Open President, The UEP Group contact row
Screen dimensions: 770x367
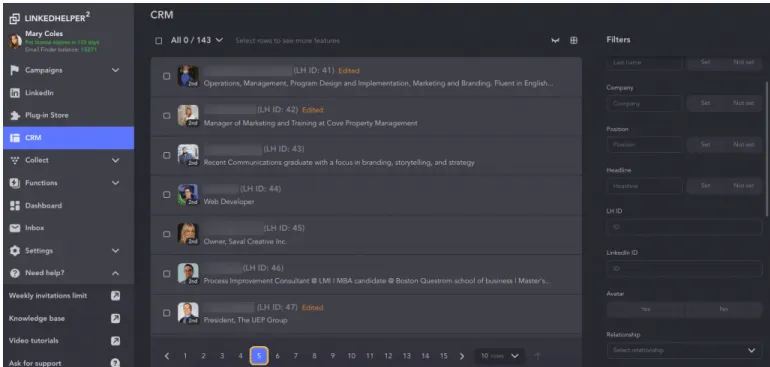366,313
